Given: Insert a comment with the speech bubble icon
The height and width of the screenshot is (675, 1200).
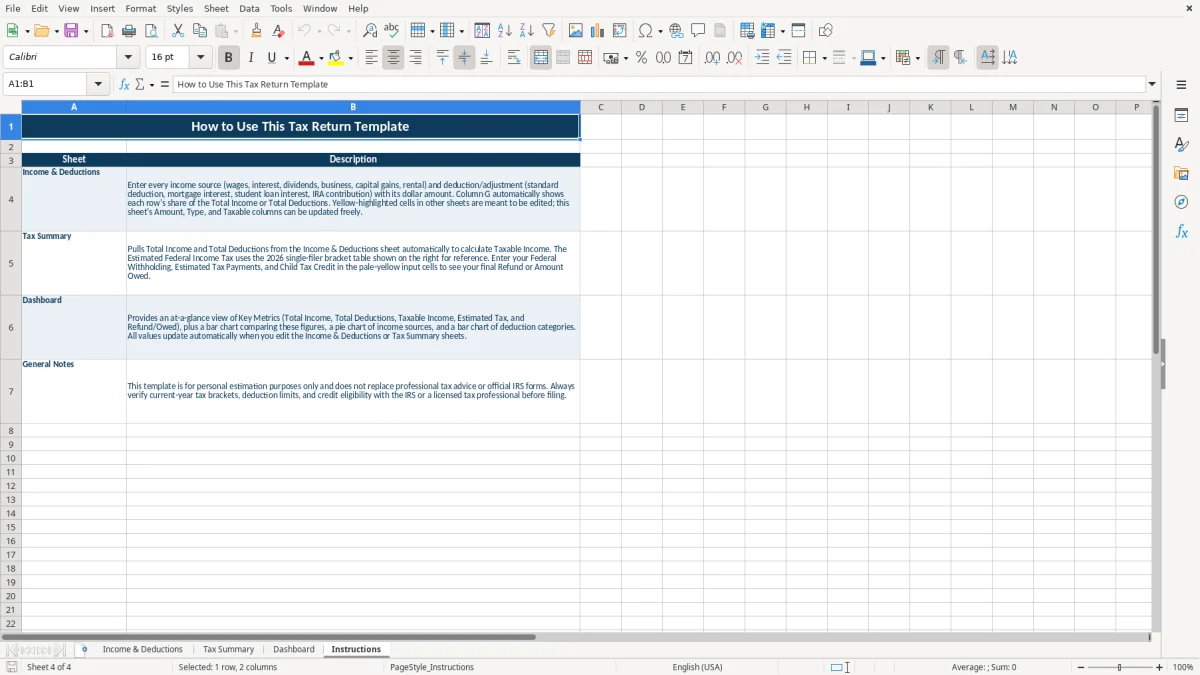Looking at the screenshot, I should (698, 31).
